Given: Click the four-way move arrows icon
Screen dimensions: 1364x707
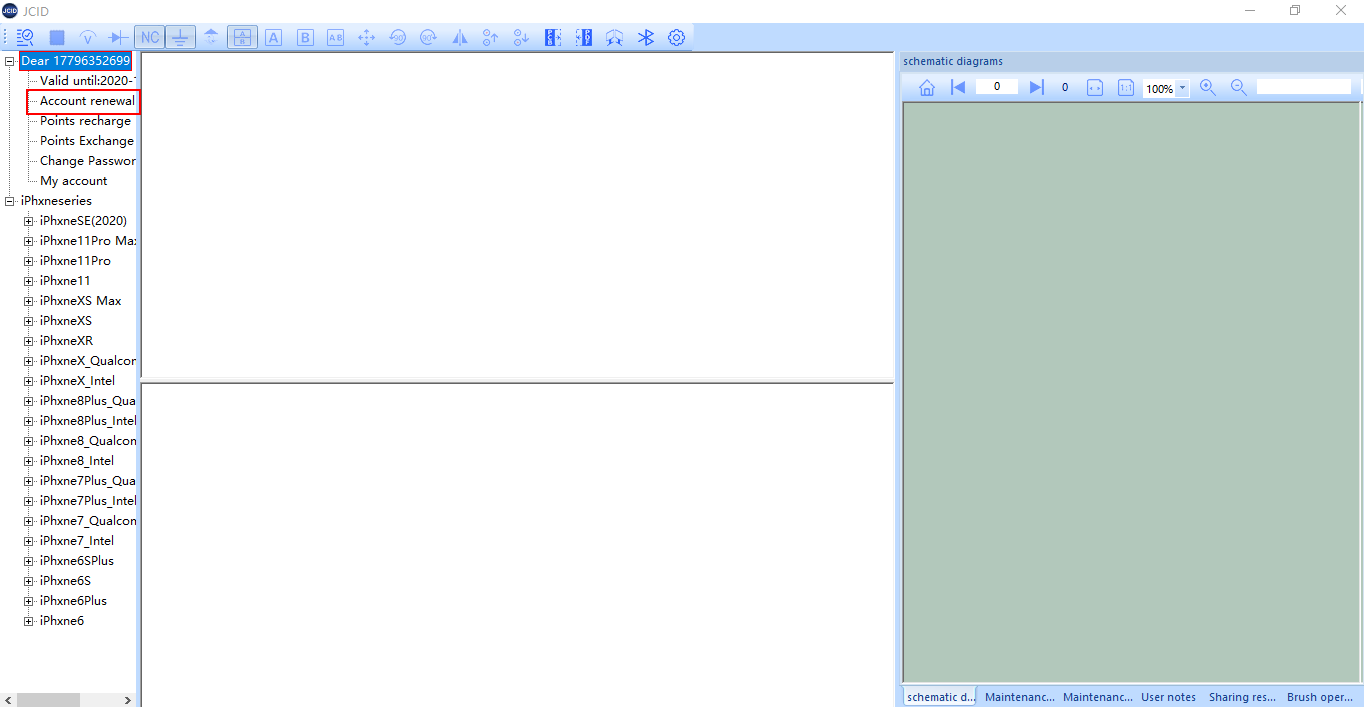Looking at the screenshot, I should pyautogui.click(x=366, y=38).
